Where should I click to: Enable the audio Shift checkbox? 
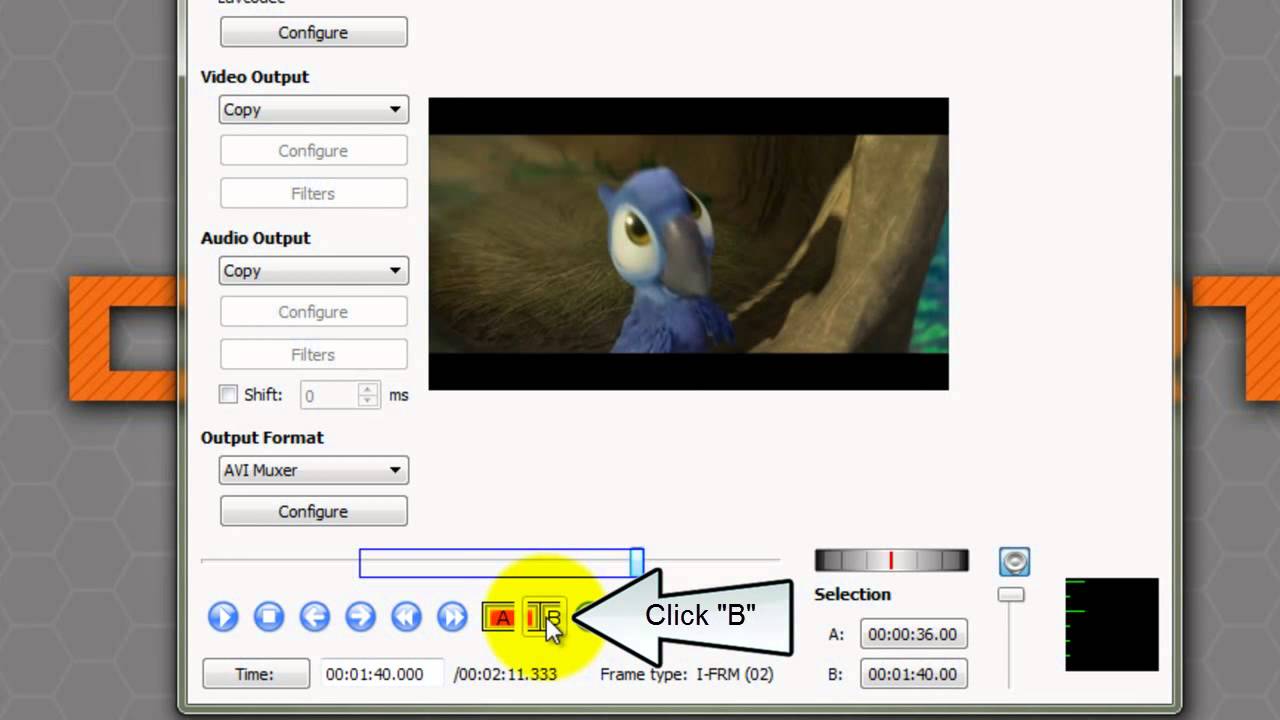tap(228, 394)
